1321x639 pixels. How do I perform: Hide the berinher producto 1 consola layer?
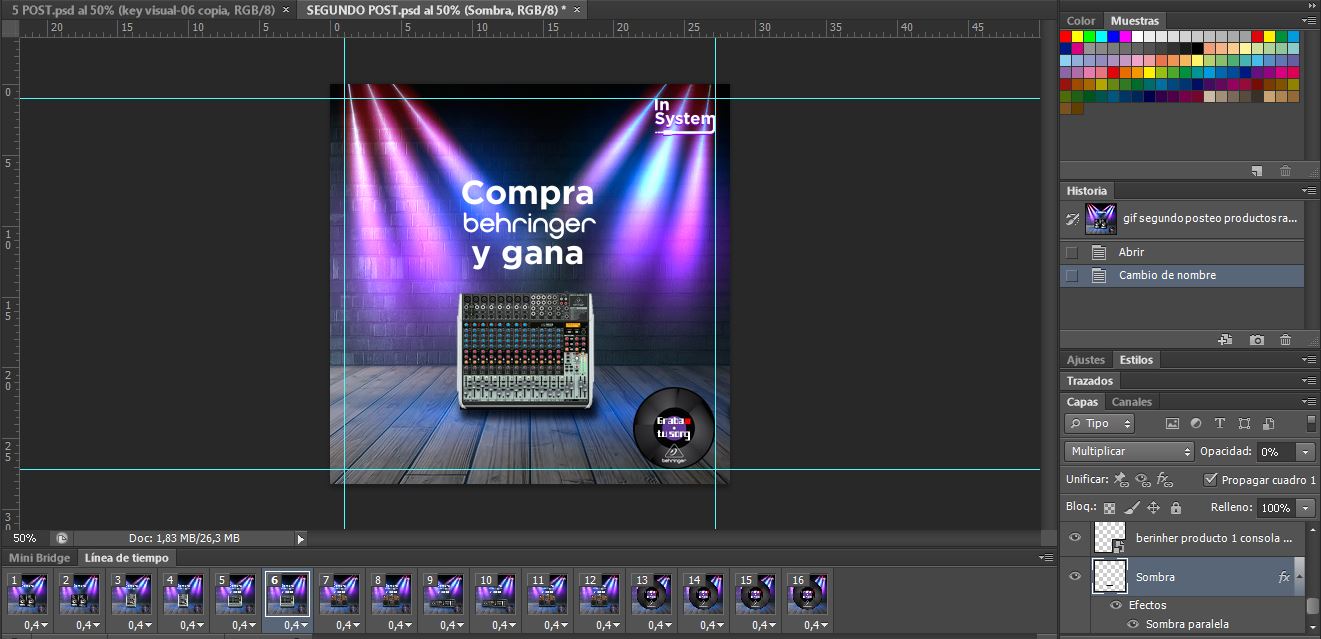[1075, 537]
